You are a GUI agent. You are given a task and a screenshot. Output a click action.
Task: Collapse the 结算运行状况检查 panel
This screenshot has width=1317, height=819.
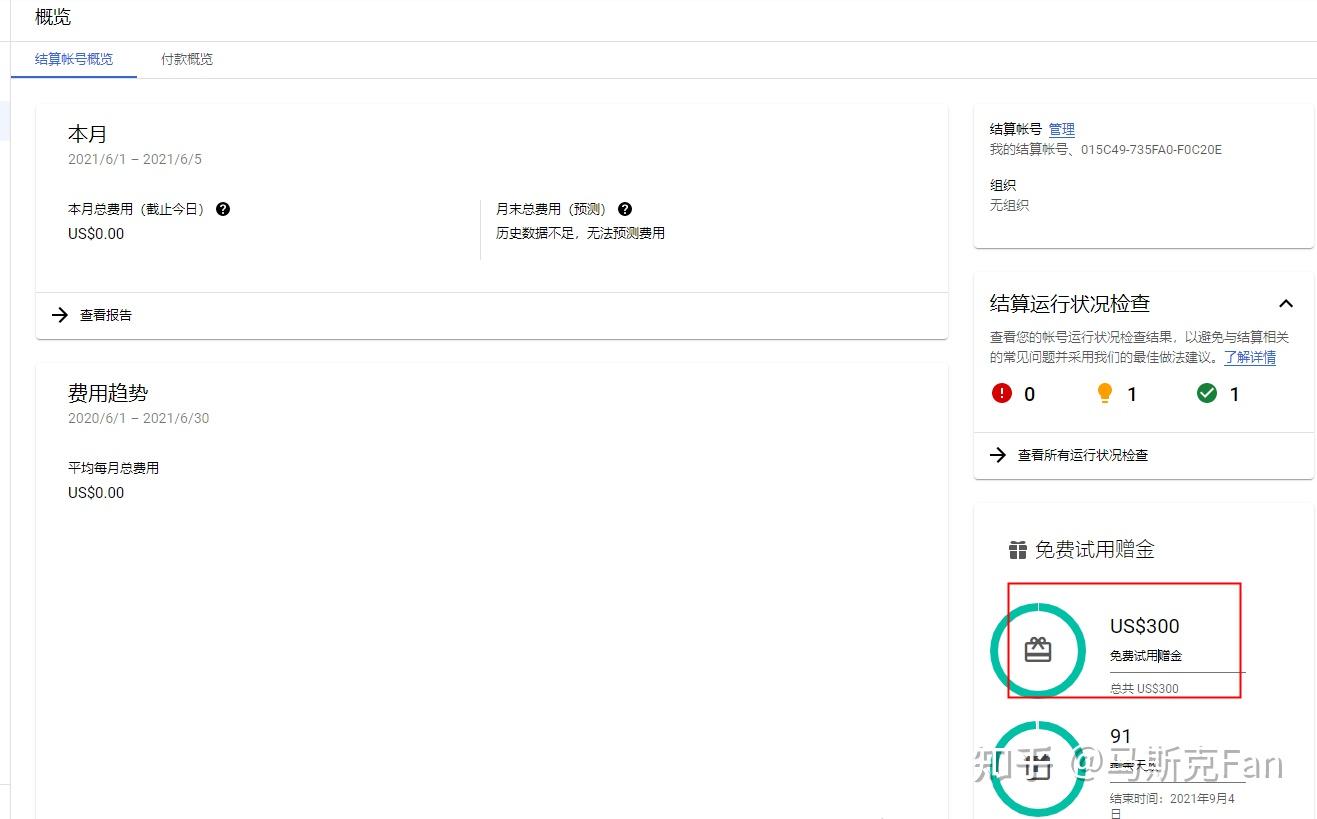[1286, 303]
